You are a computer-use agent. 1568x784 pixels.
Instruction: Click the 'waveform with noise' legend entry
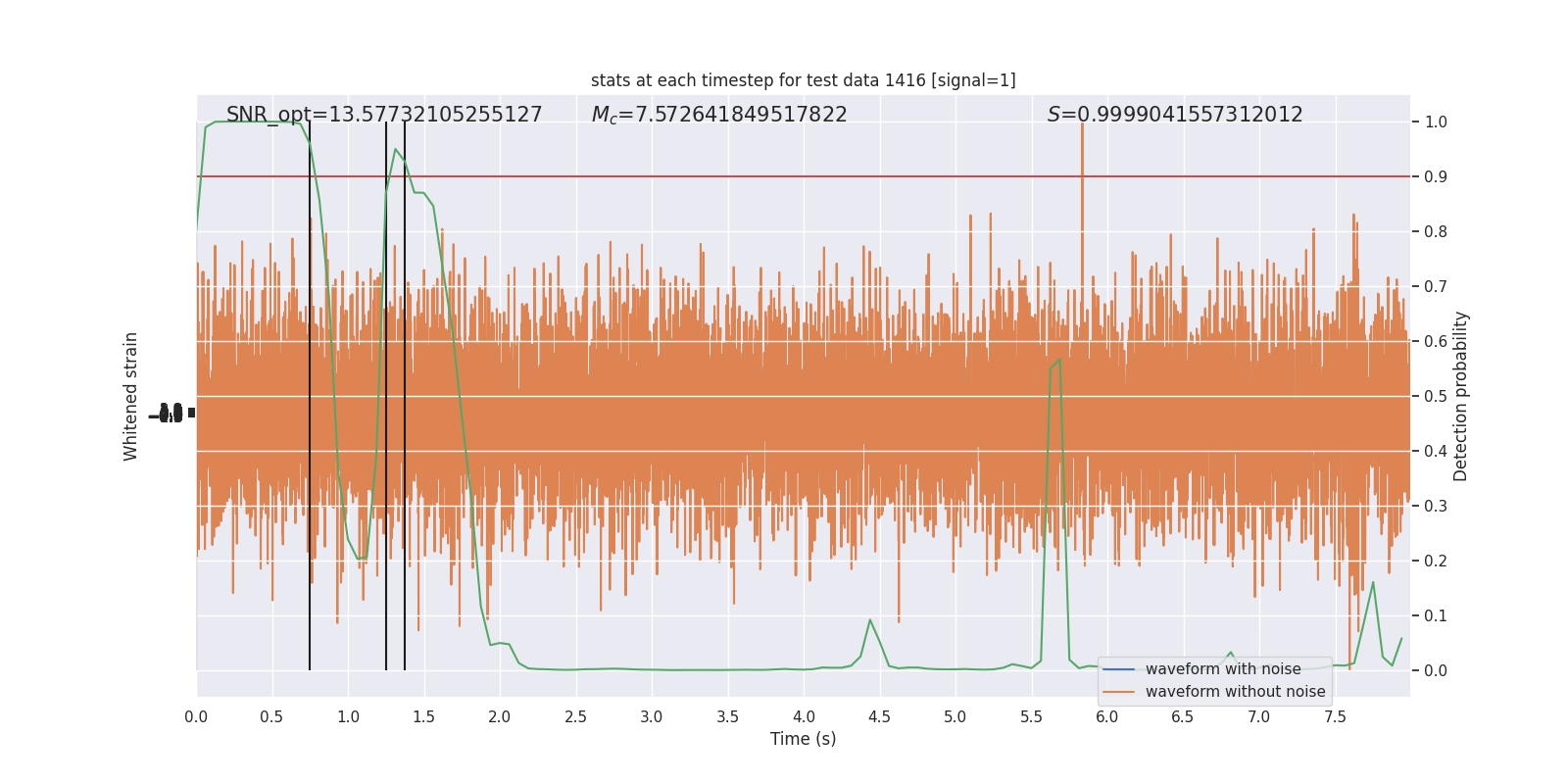tap(1223, 669)
